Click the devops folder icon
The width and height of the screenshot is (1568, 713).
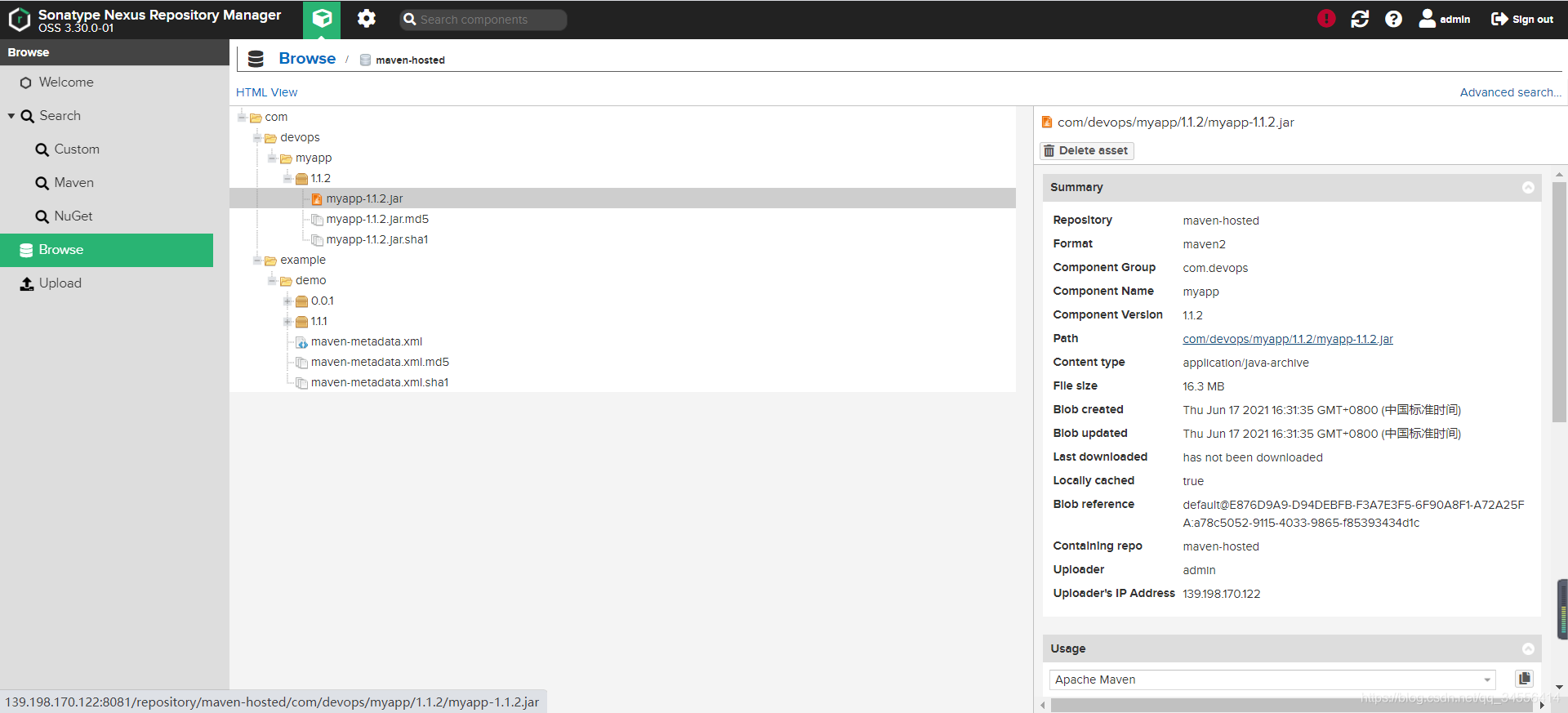point(270,138)
